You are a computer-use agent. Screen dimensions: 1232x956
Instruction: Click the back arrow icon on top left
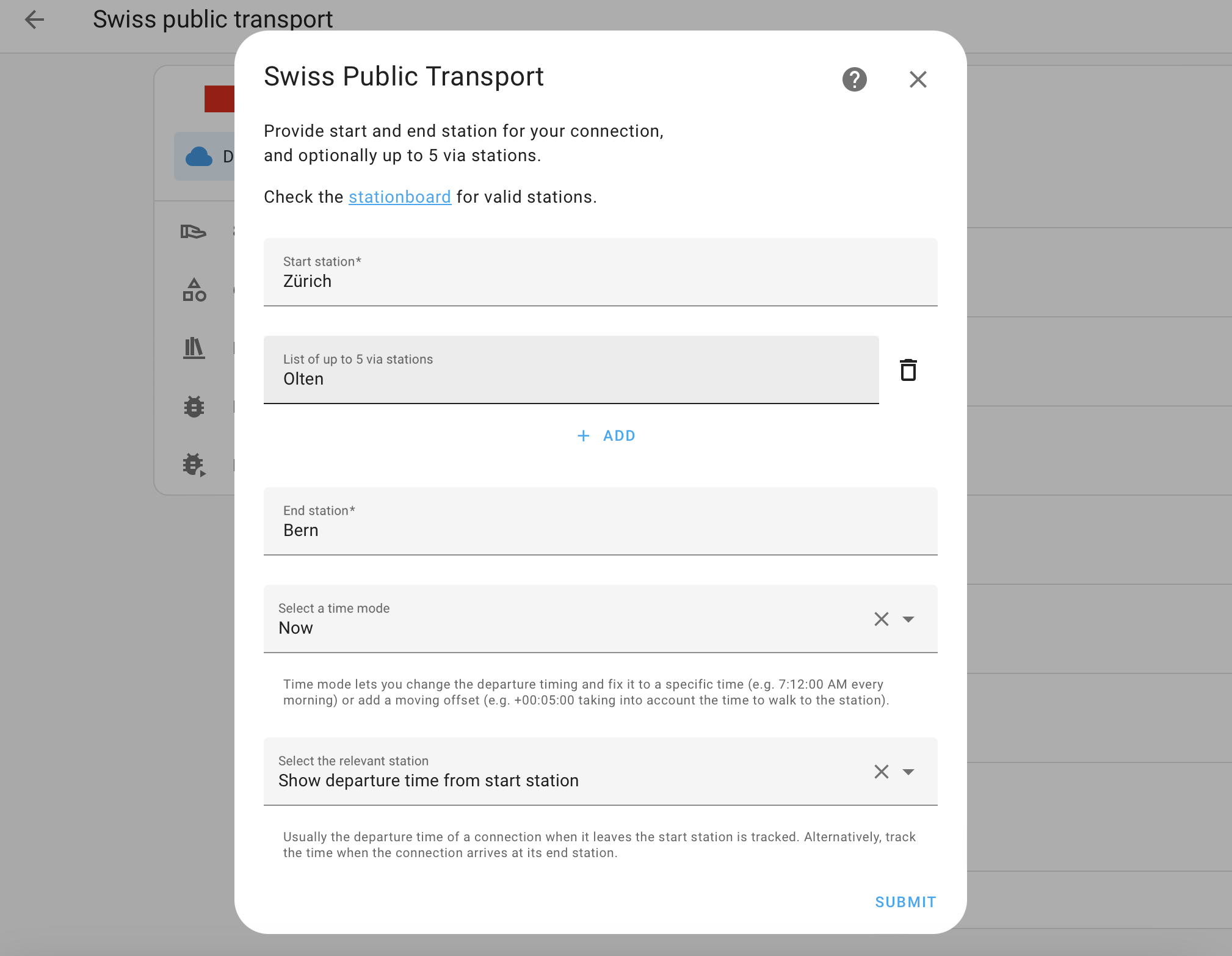(36, 18)
